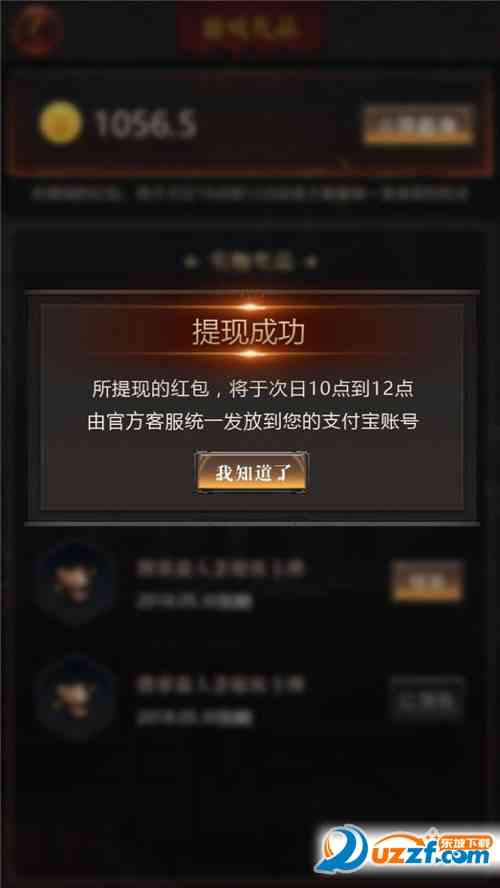Click the glowing ornament below 提现成功 title
This screenshot has width=500, height=888.
tap(252, 354)
